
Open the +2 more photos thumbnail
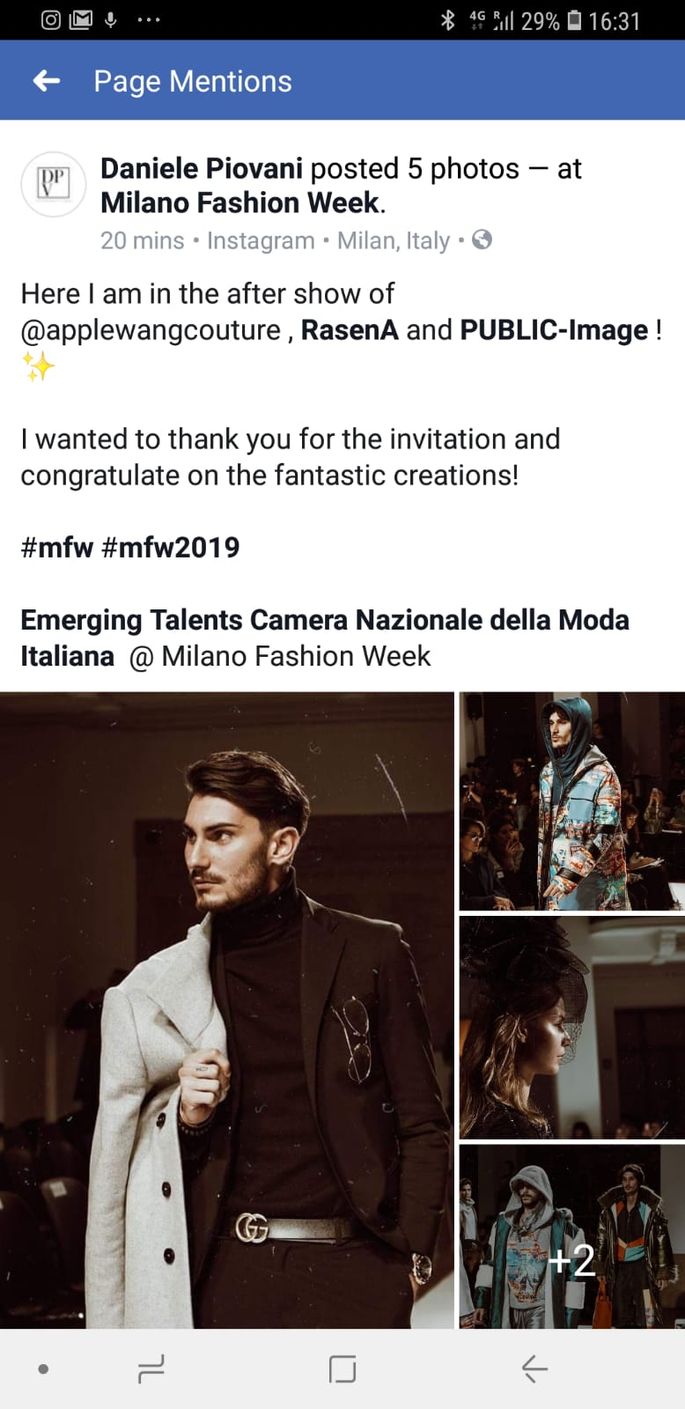pos(572,1236)
